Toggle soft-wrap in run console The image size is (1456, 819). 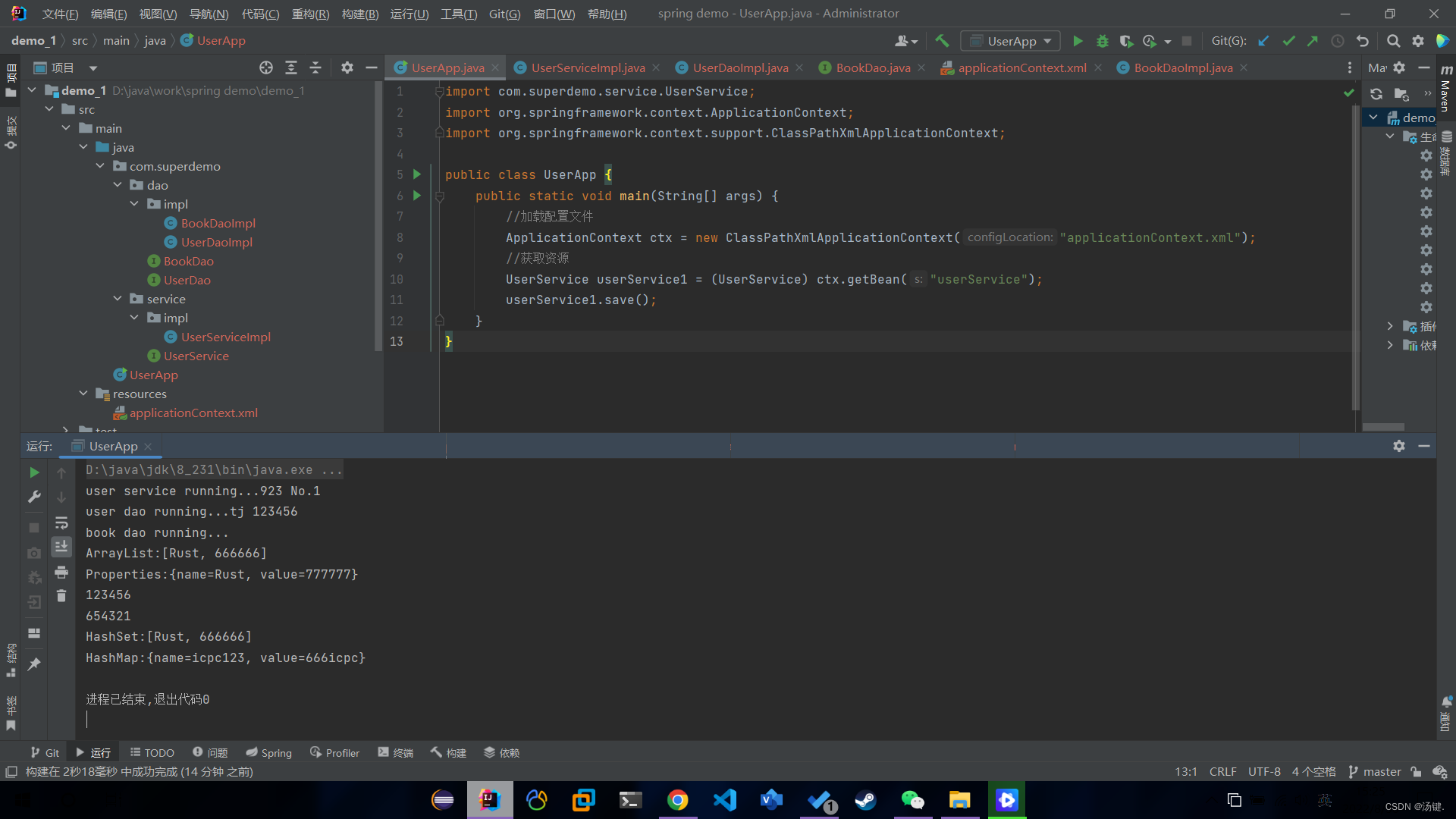tap(61, 522)
